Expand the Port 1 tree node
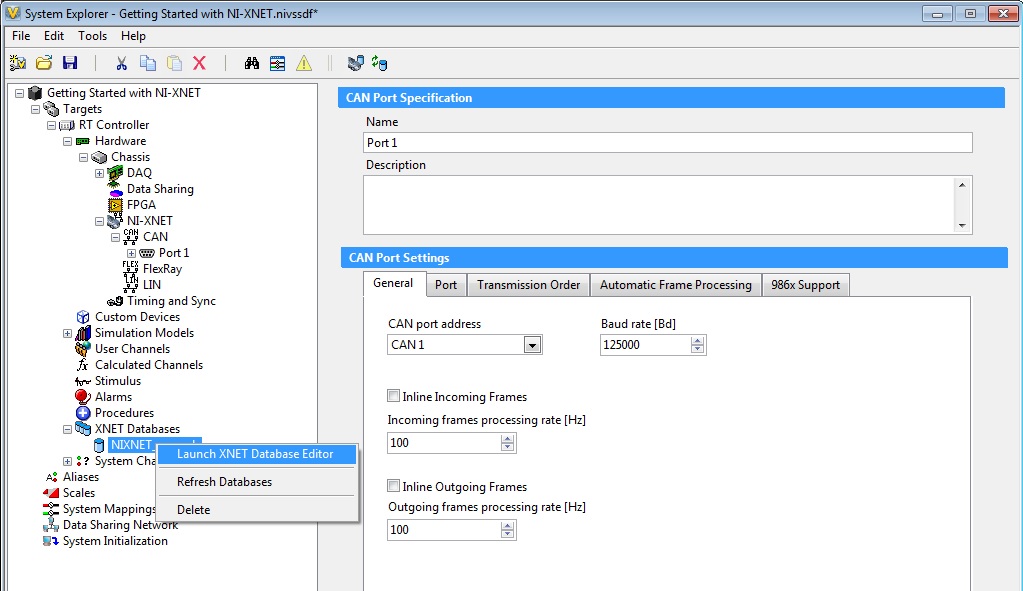Viewport: 1023px width, 591px height. point(131,253)
